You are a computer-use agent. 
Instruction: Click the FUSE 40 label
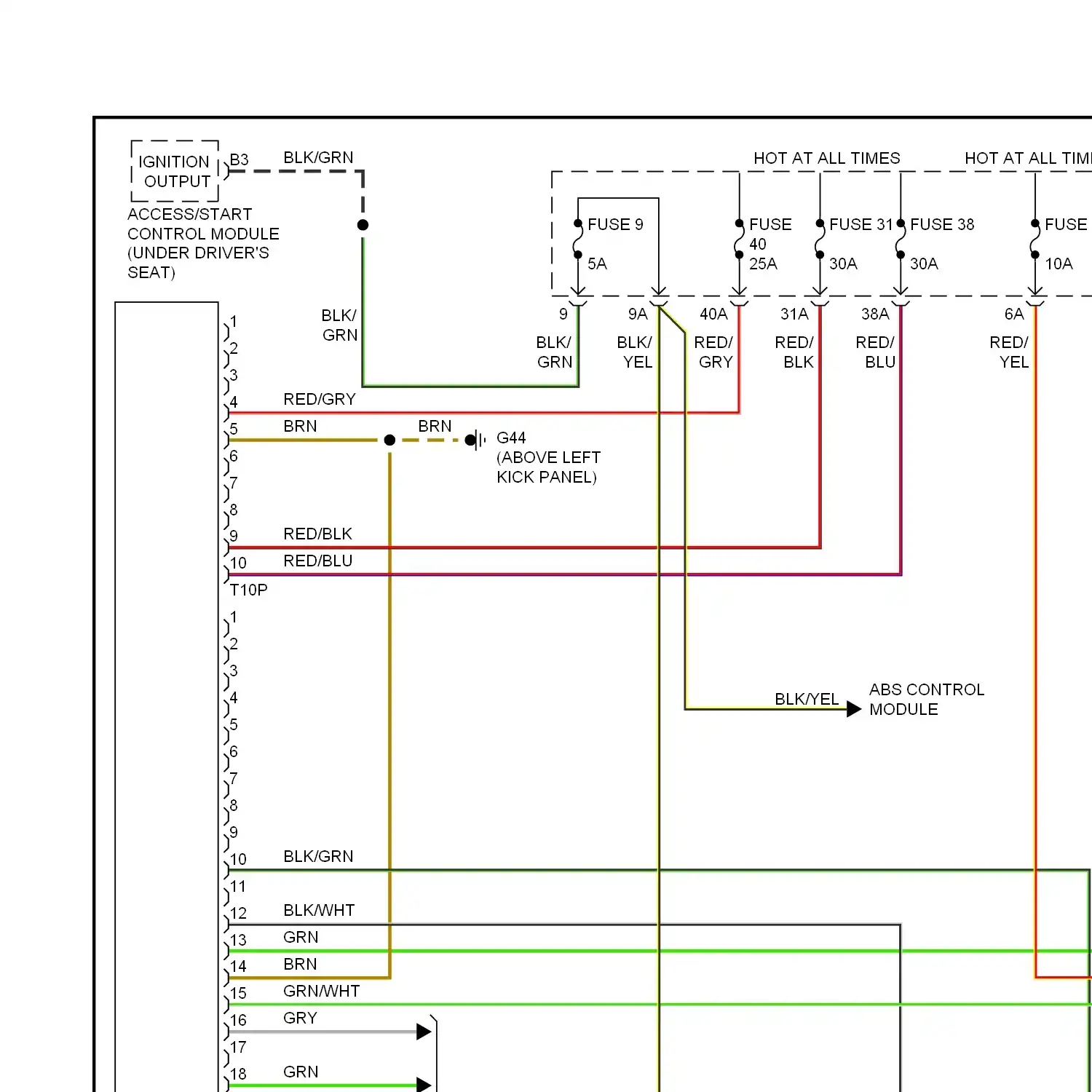tap(770, 234)
